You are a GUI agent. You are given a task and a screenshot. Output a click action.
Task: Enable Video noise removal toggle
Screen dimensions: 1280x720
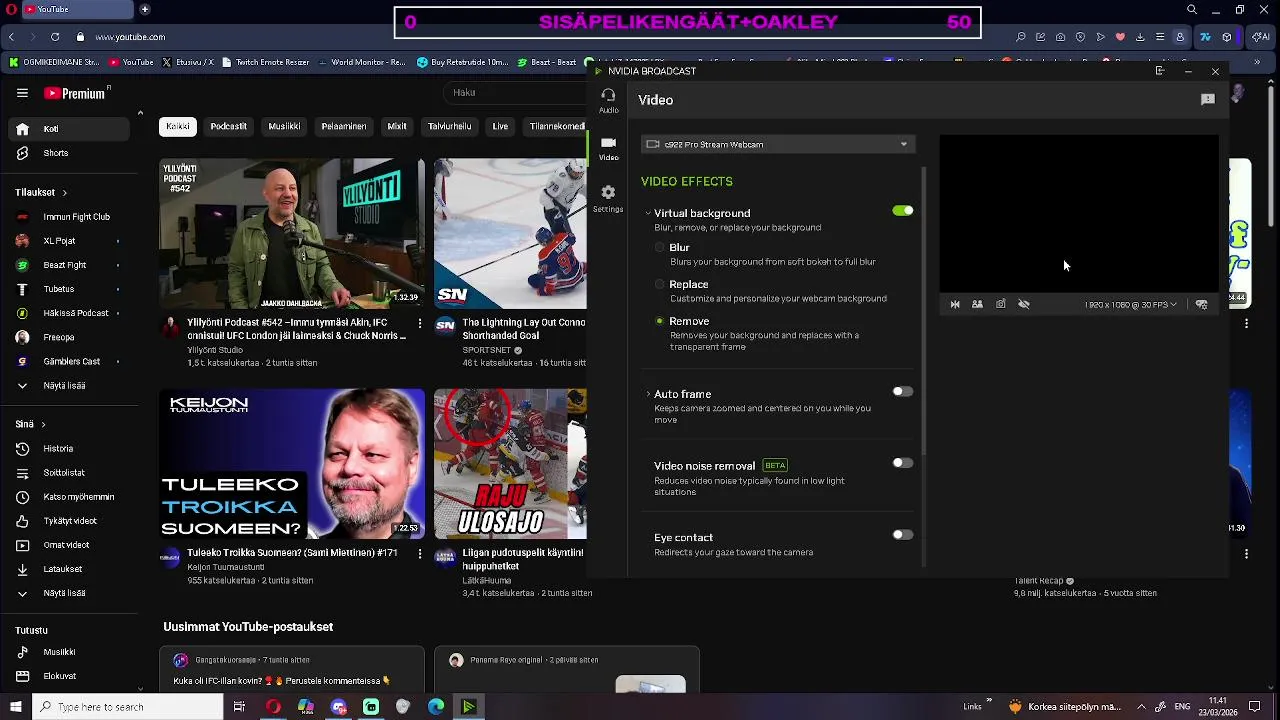[x=903, y=463]
